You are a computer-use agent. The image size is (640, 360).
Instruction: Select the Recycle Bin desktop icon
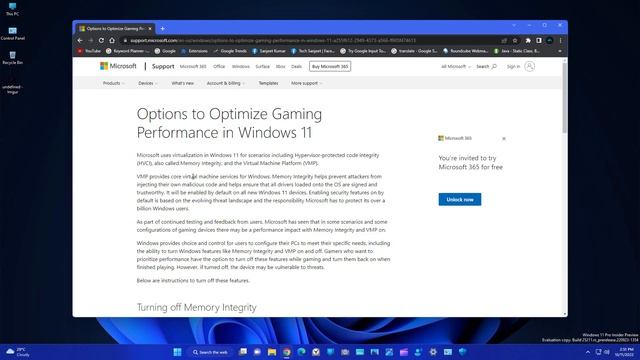[x=12, y=58]
